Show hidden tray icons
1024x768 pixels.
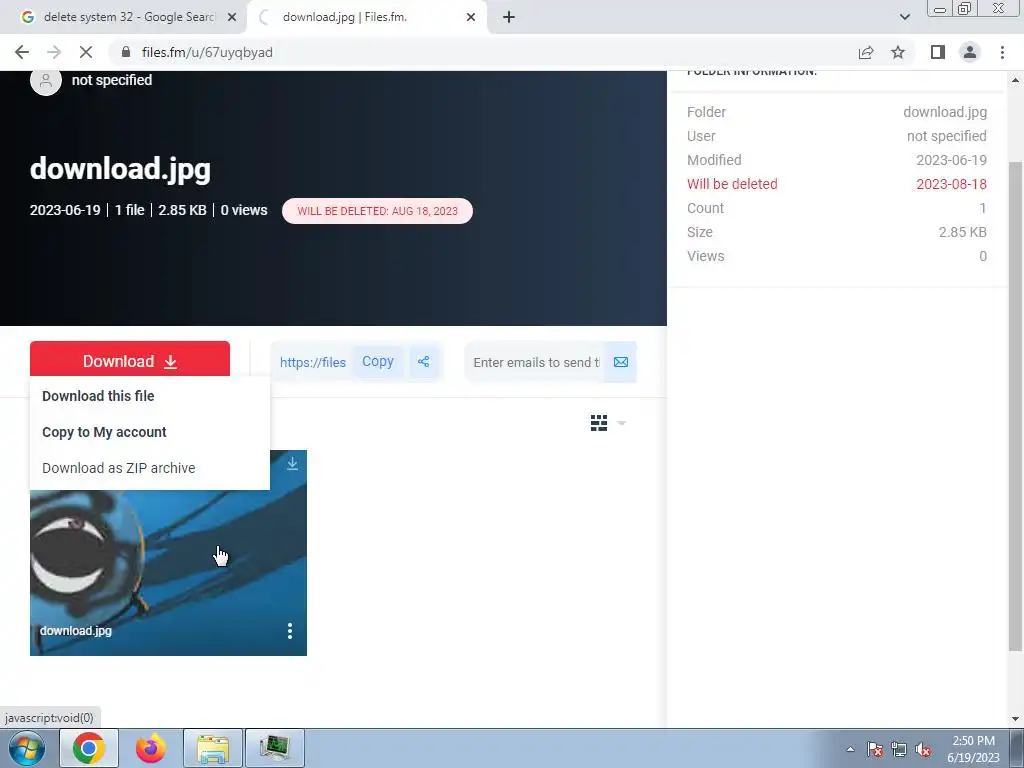(x=850, y=749)
